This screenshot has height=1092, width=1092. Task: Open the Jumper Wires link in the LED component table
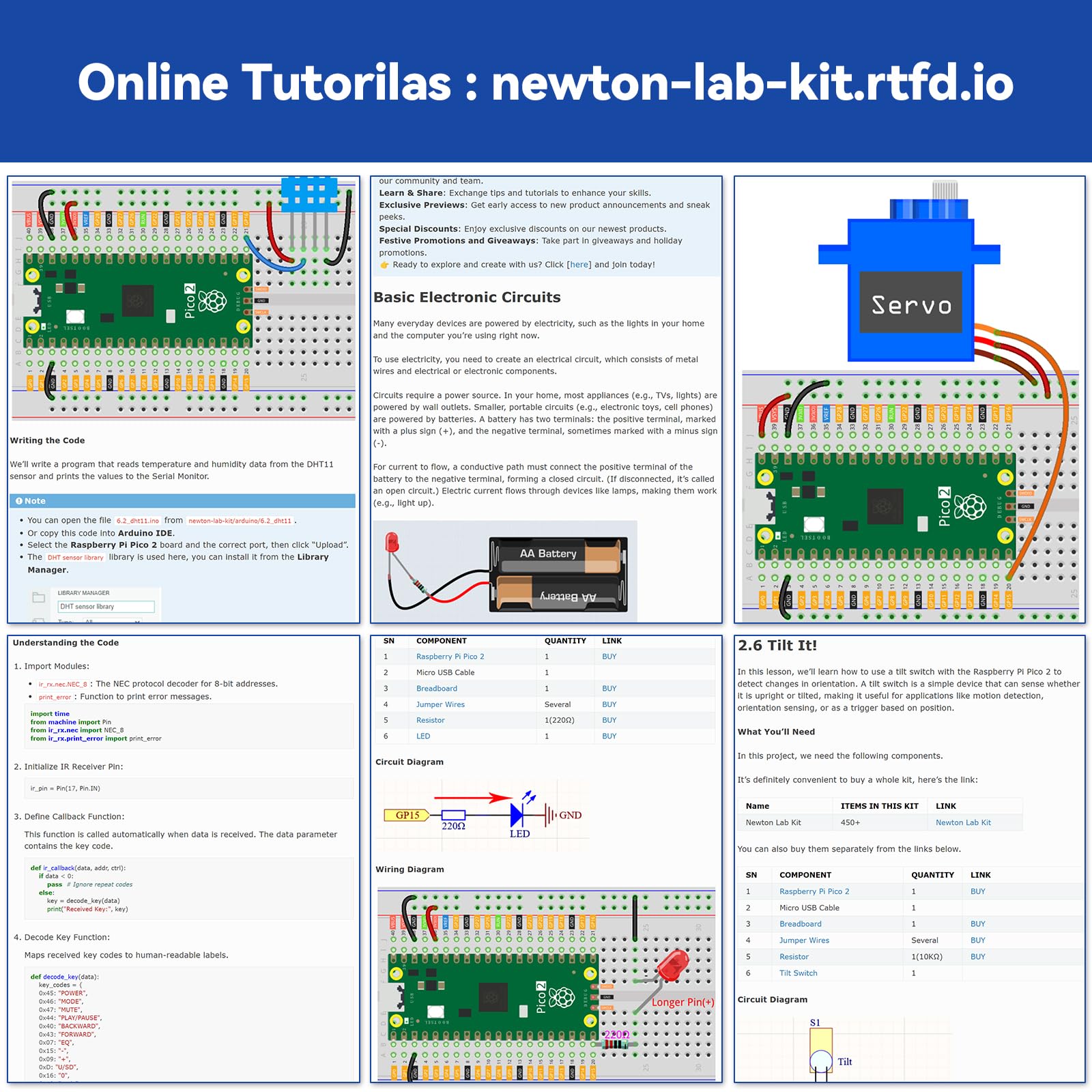pos(440,704)
